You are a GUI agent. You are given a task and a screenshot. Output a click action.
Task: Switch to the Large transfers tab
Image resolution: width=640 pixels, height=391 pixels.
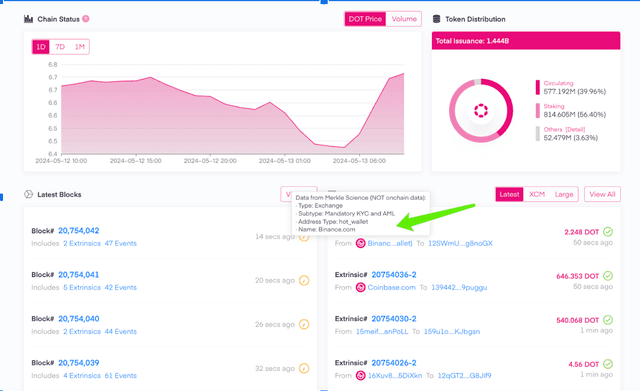coord(564,194)
